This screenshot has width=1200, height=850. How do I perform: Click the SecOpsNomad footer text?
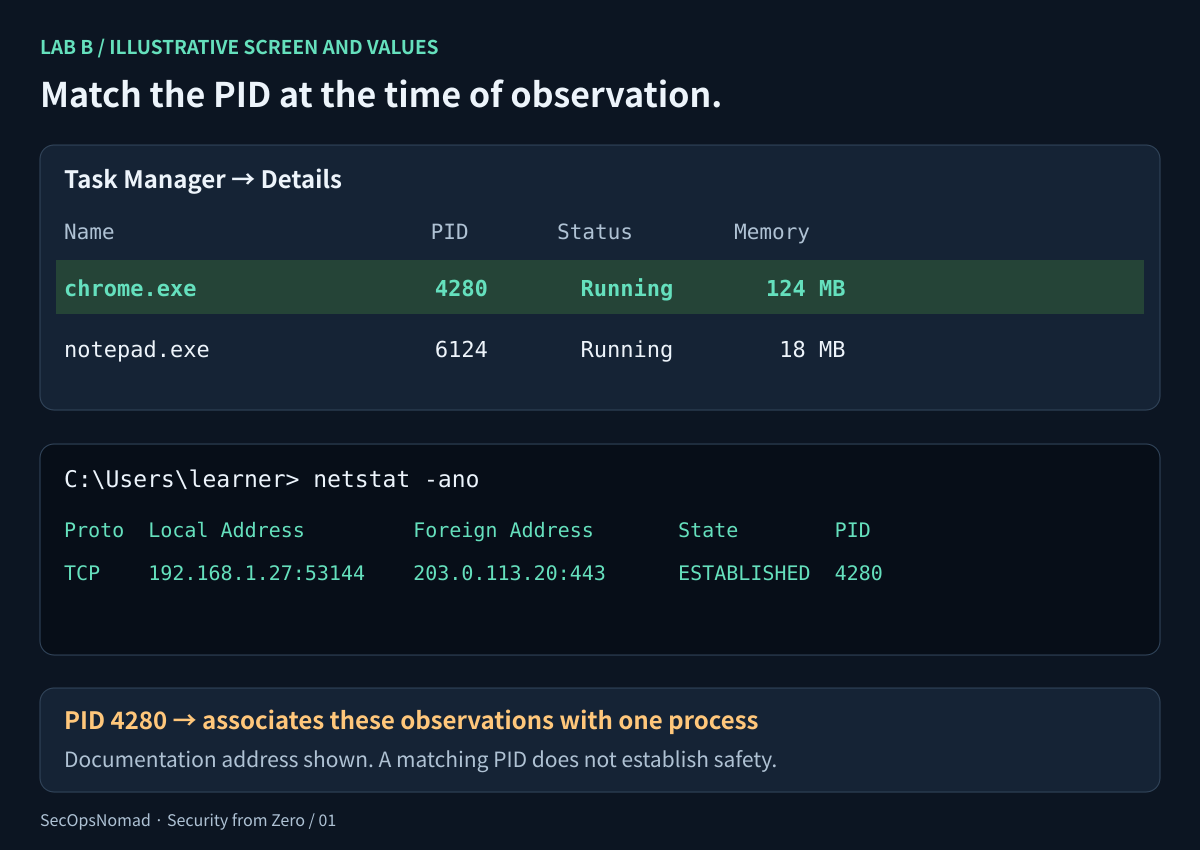[x=188, y=820]
